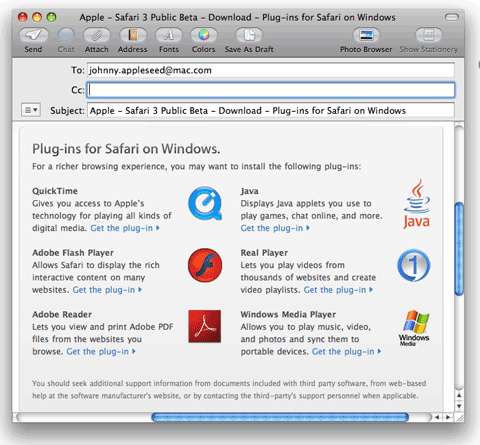Click the scroll up arrow
Viewport: 480px width, 445px height.
coord(459,396)
